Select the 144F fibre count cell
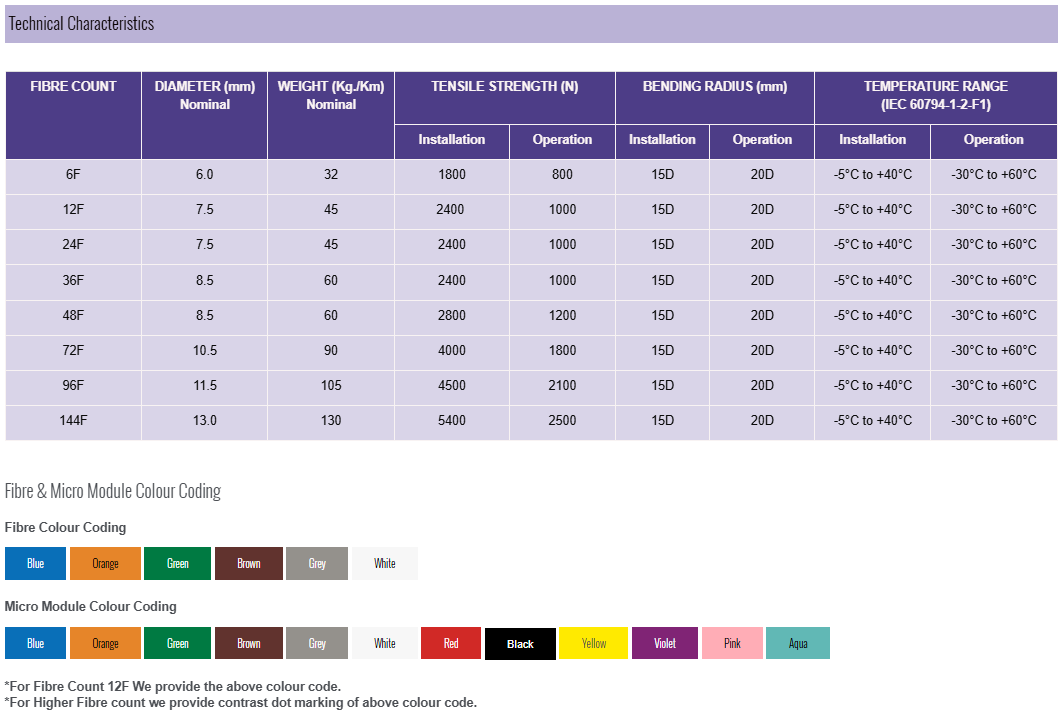This screenshot has height=720, width=1062. (73, 421)
